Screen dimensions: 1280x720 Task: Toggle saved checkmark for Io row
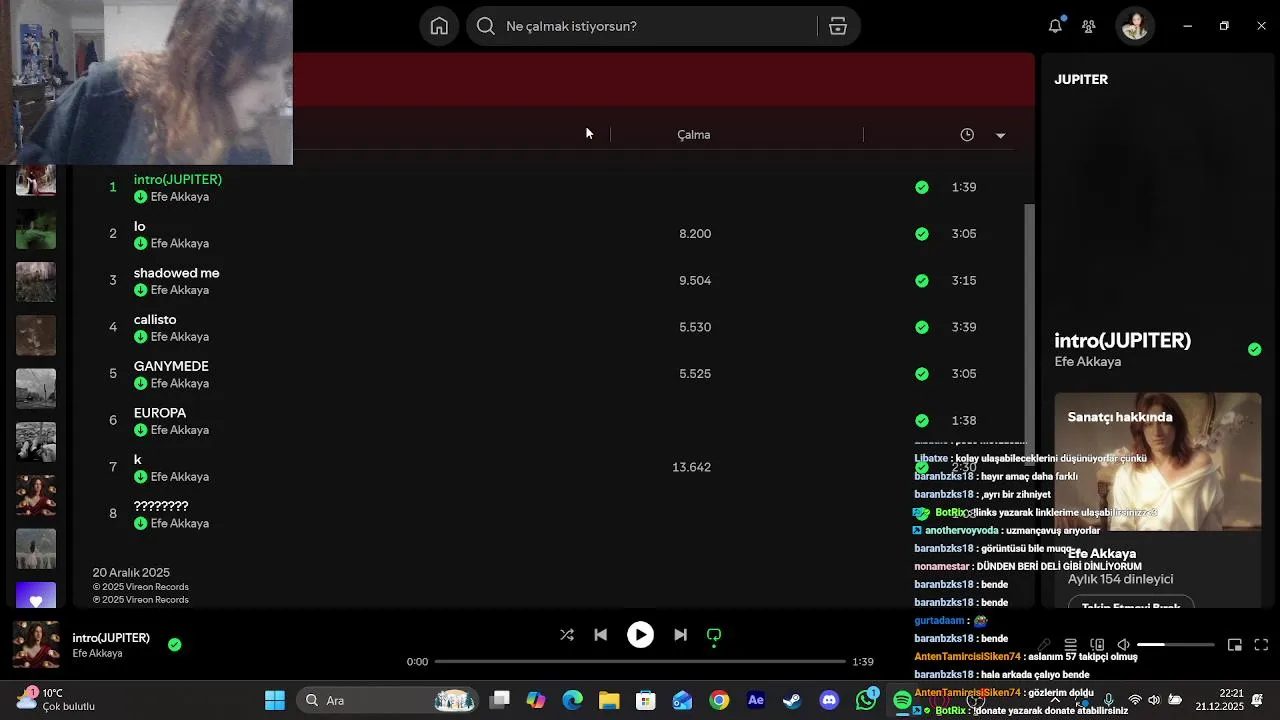coord(921,234)
